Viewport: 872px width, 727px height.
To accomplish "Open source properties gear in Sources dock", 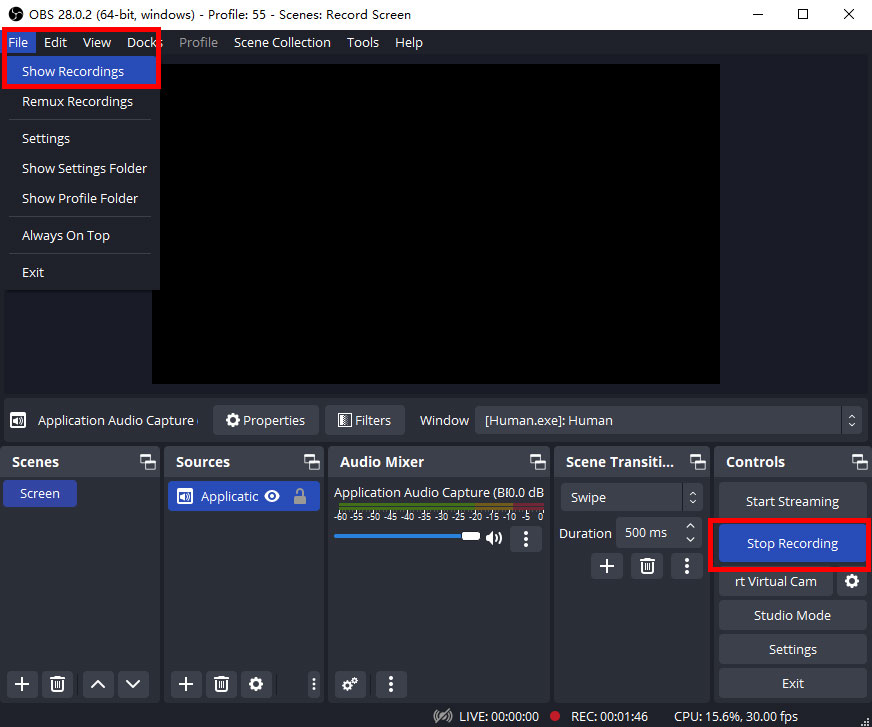I will coord(256,684).
